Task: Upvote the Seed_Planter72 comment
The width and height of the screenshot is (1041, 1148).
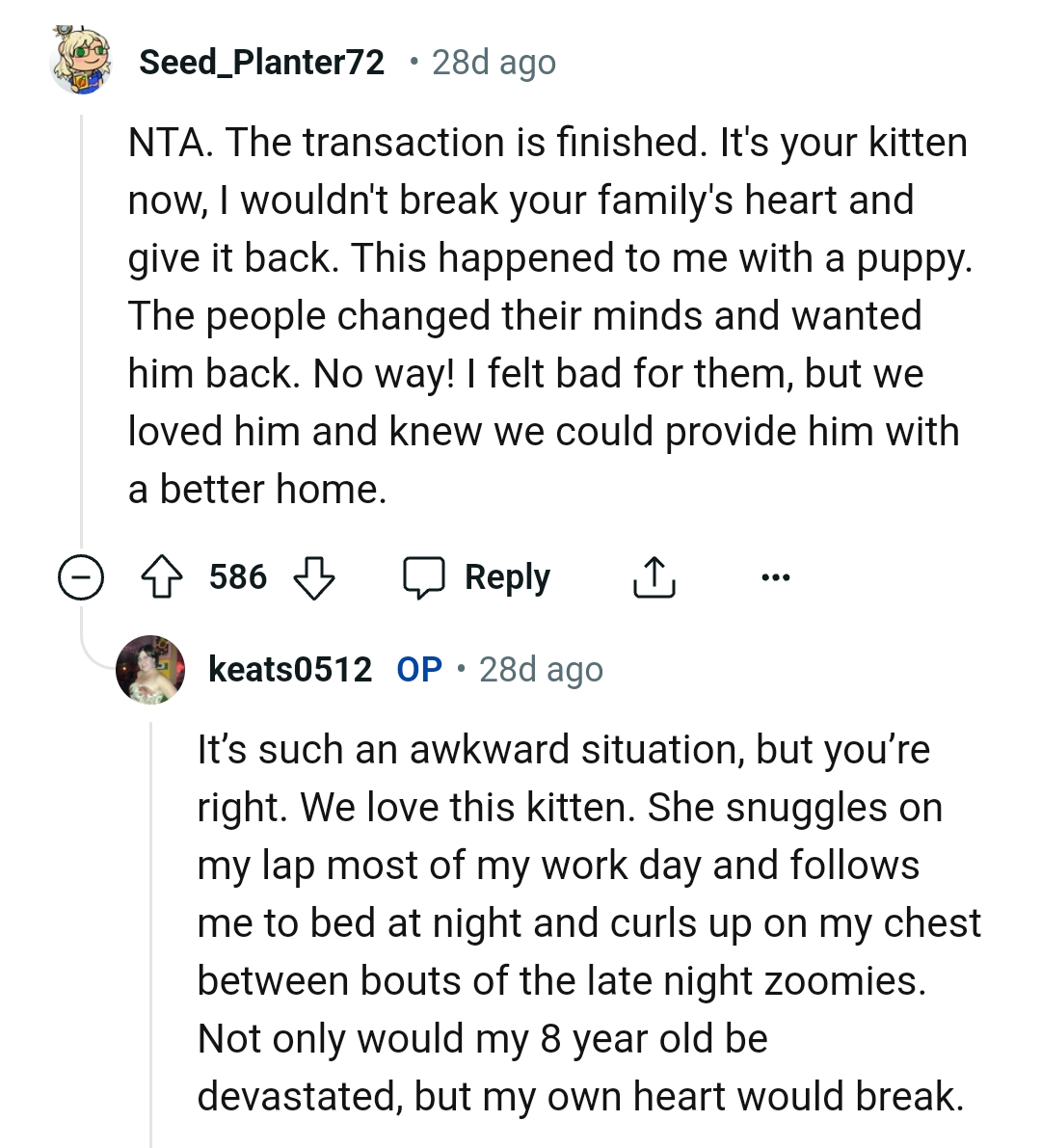Action: pos(162,578)
